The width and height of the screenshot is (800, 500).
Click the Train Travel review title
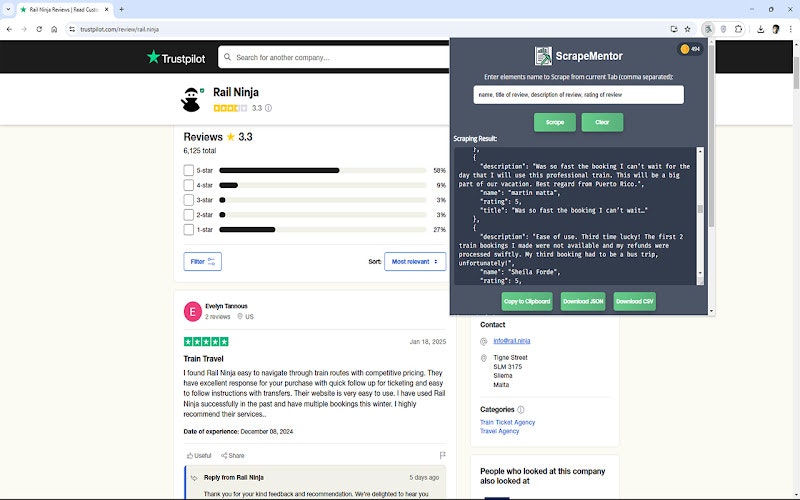coord(204,359)
